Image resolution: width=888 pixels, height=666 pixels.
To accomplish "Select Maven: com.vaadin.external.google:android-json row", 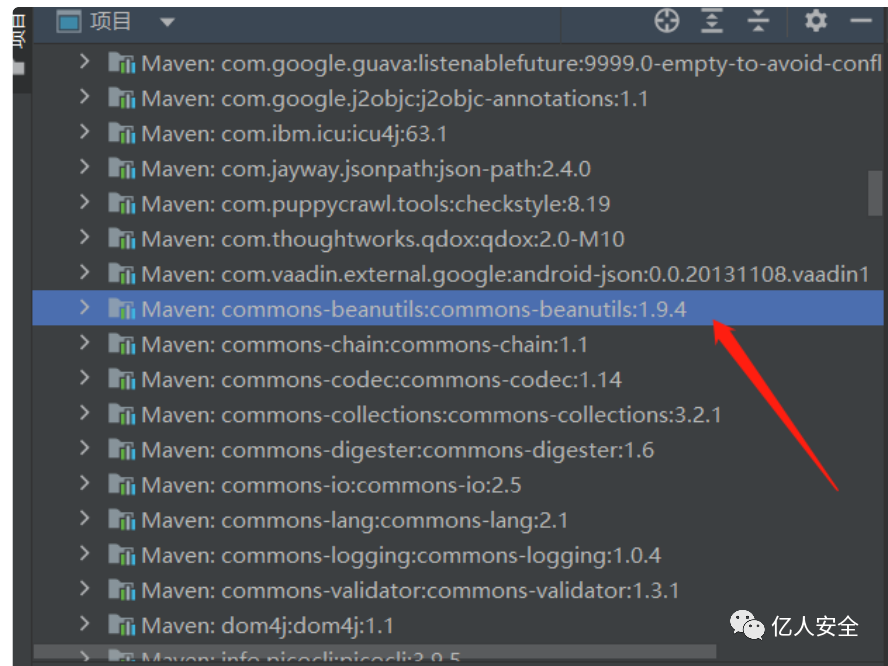I will [x=458, y=274].
